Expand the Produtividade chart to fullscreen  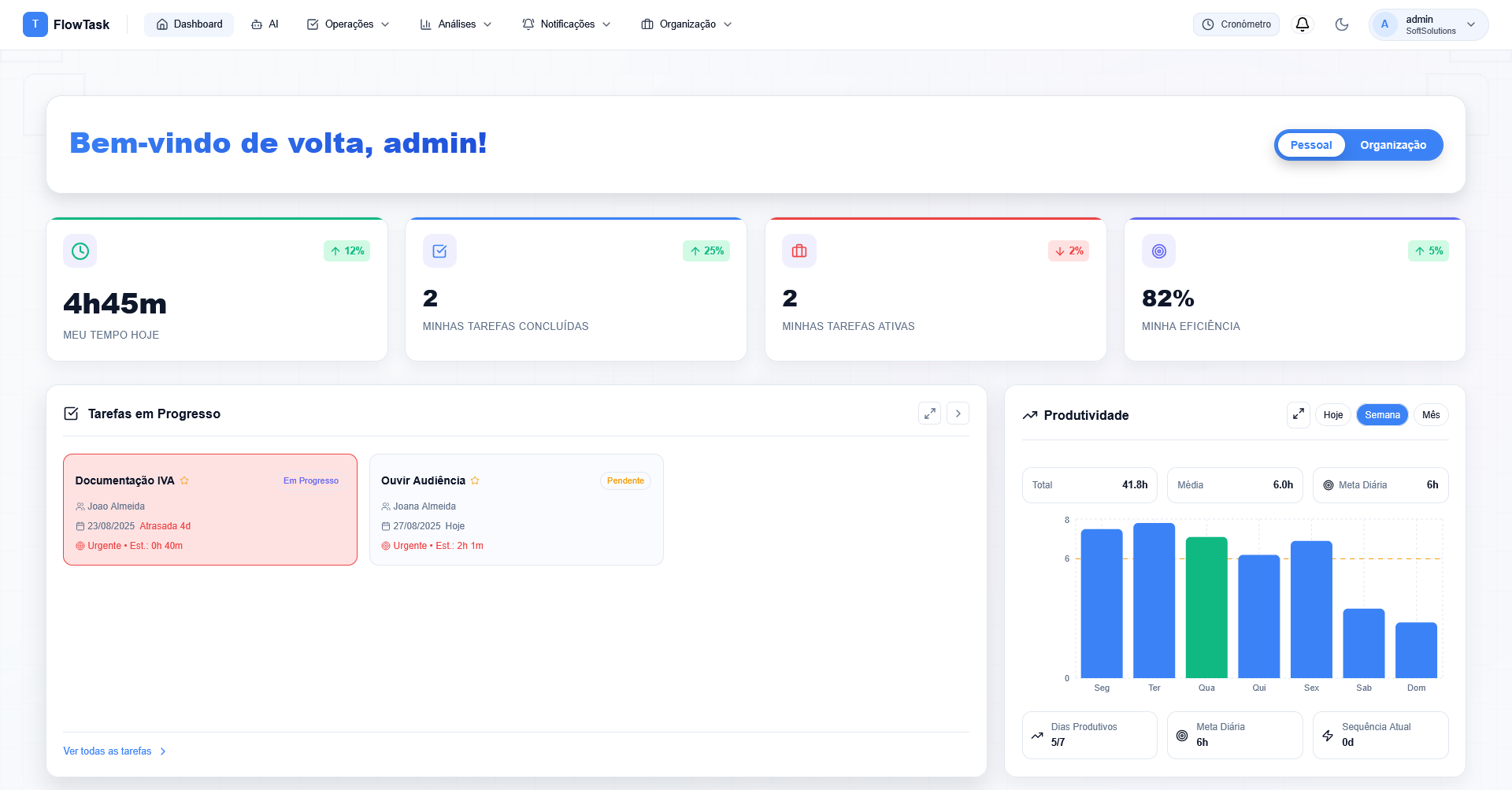click(1298, 414)
